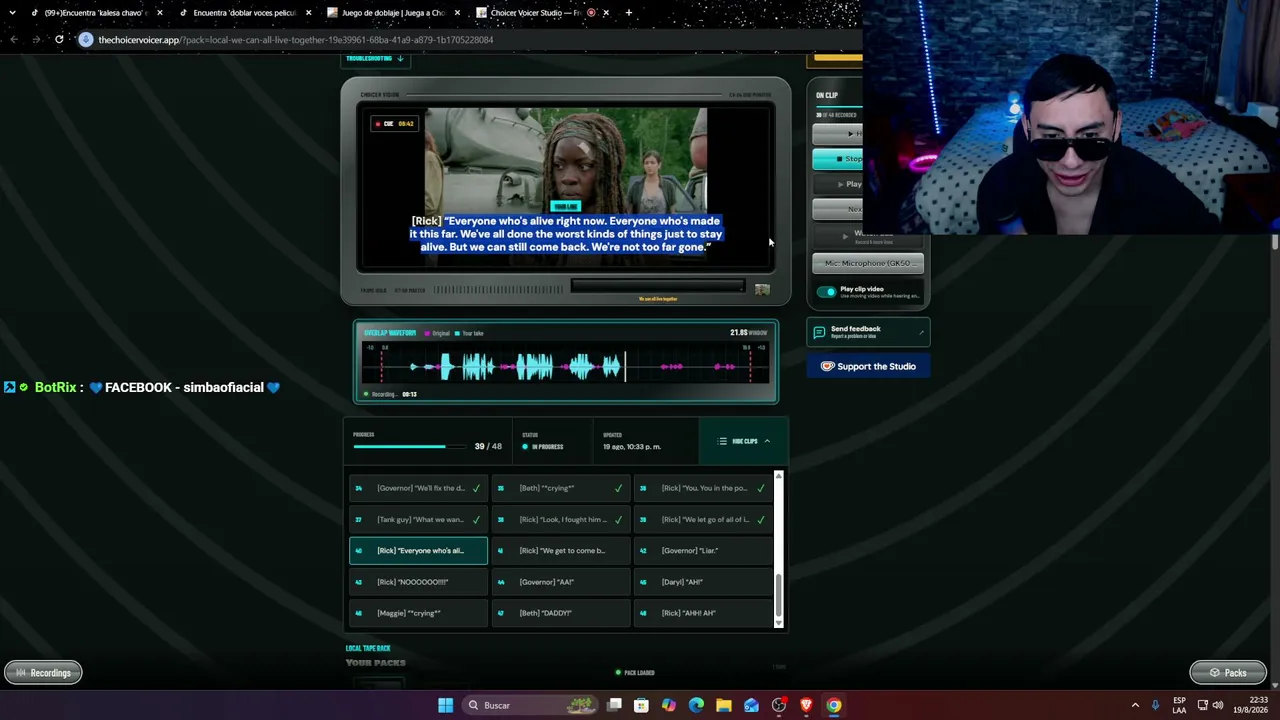1280x720 pixels.
Task: Open File Explorer from the taskbar
Action: click(724, 705)
